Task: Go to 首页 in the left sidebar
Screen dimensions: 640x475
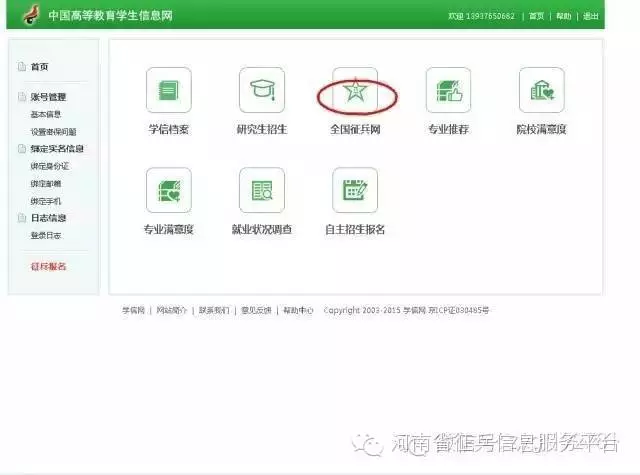Action: click(40, 67)
